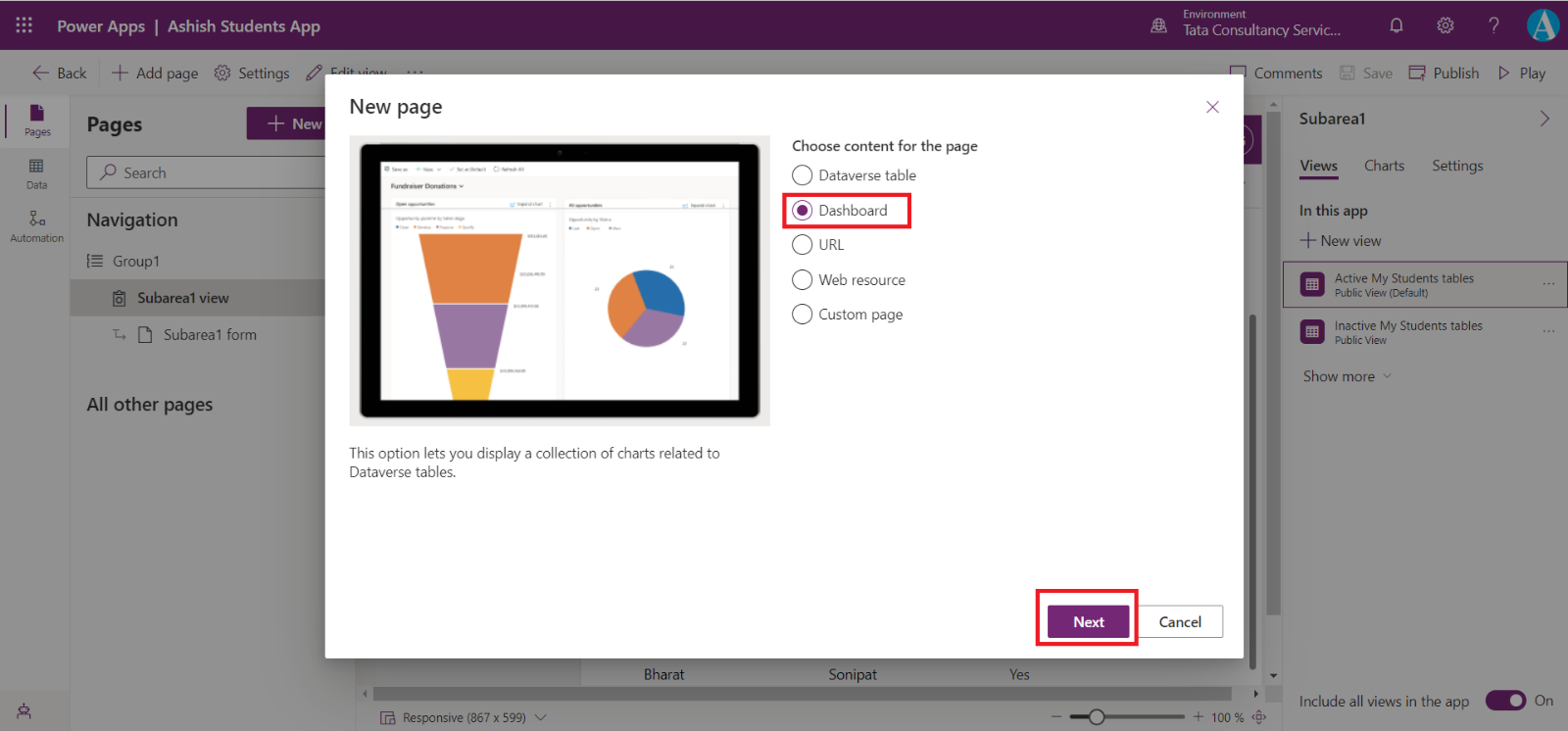
Task: Open the Responsive size dropdown
Action: (541, 717)
